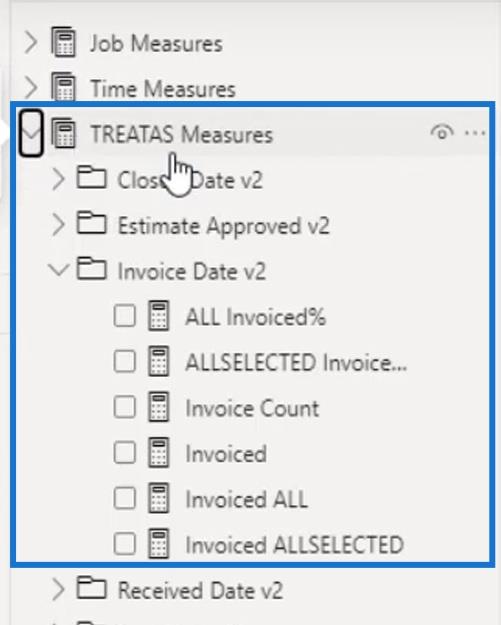
Task: Click the Estimate Approved v2 folder icon
Action: coord(92,223)
